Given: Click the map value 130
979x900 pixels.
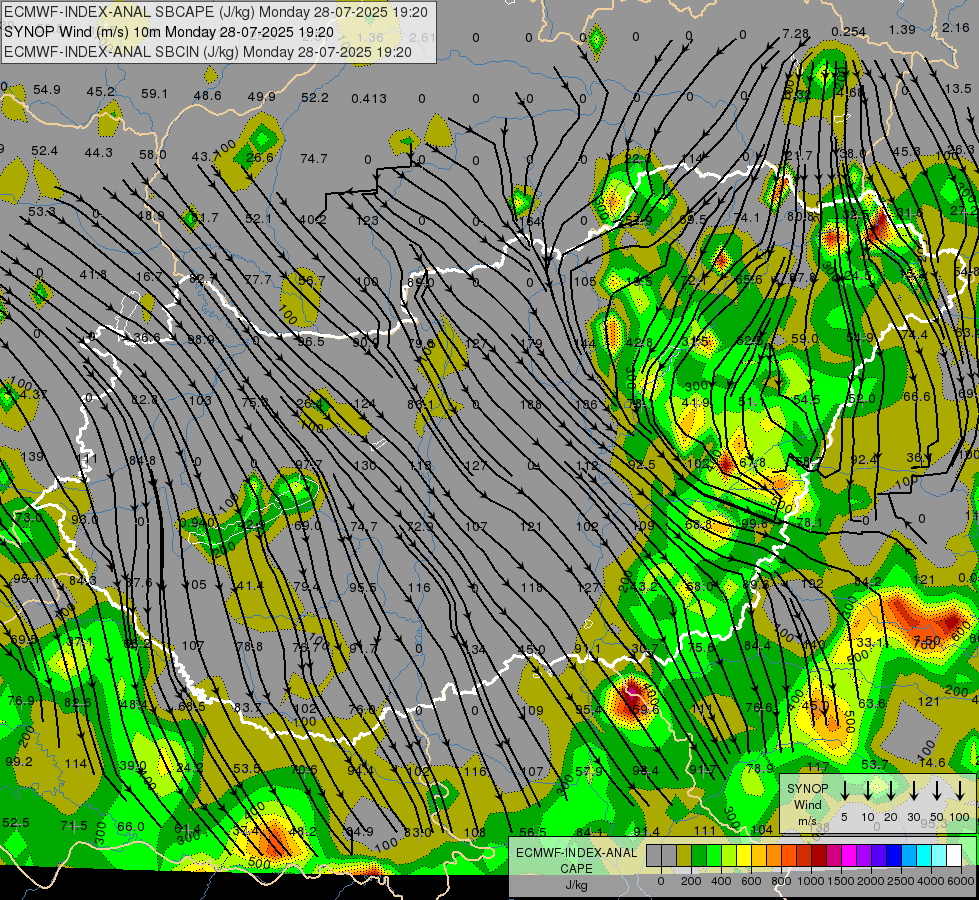Looking at the screenshot, I should click(365, 465).
